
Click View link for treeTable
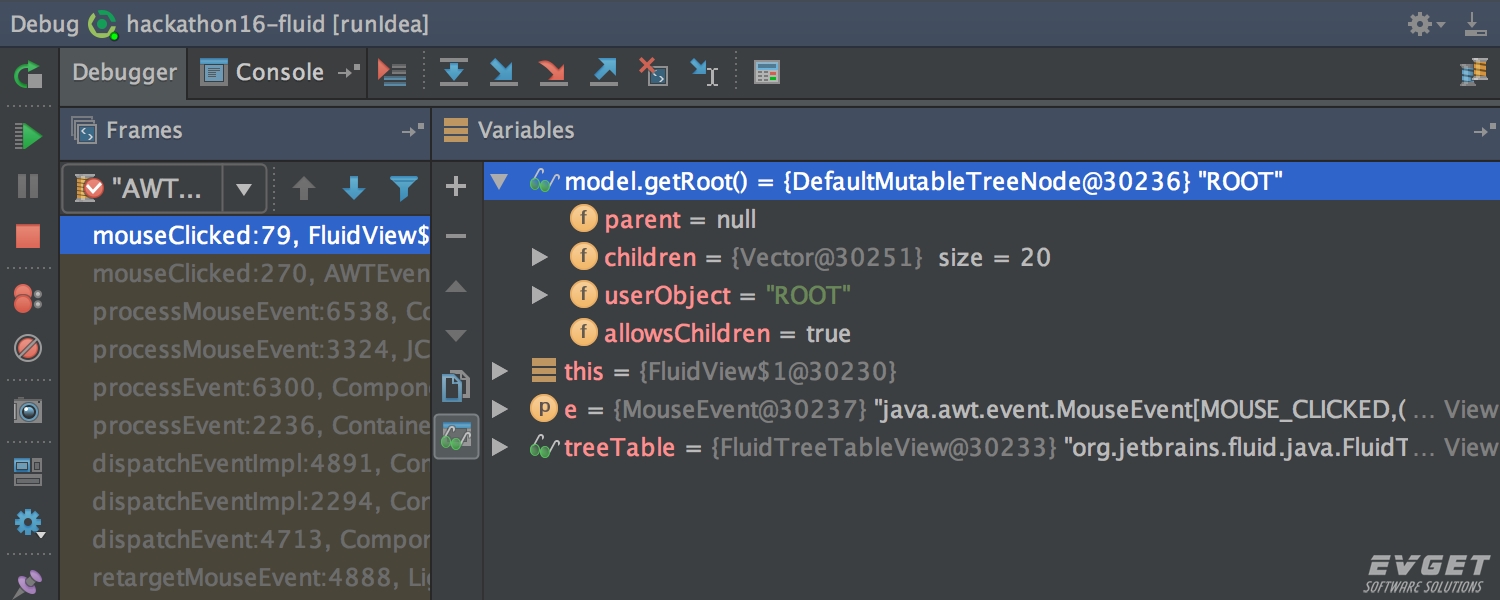pyautogui.click(x=1472, y=448)
